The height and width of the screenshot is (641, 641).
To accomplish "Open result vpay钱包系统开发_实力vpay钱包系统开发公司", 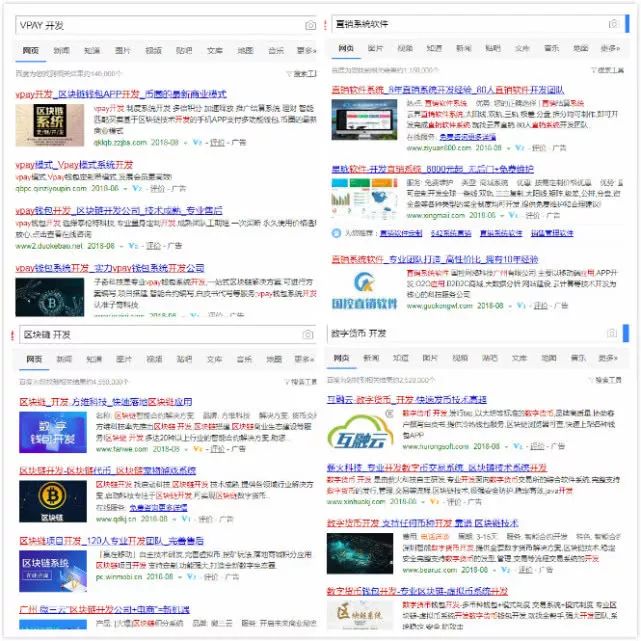I will pyautogui.click(x=110, y=268).
